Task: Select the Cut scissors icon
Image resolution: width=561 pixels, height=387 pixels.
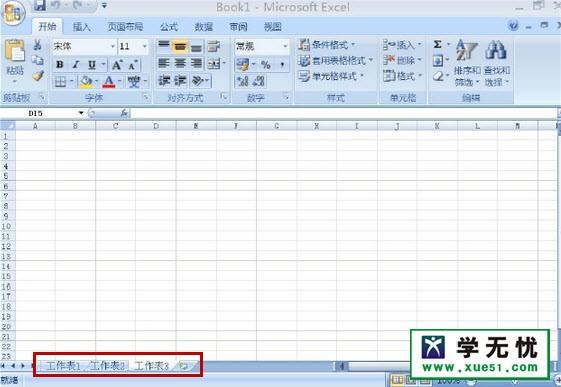Action: point(37,45)
